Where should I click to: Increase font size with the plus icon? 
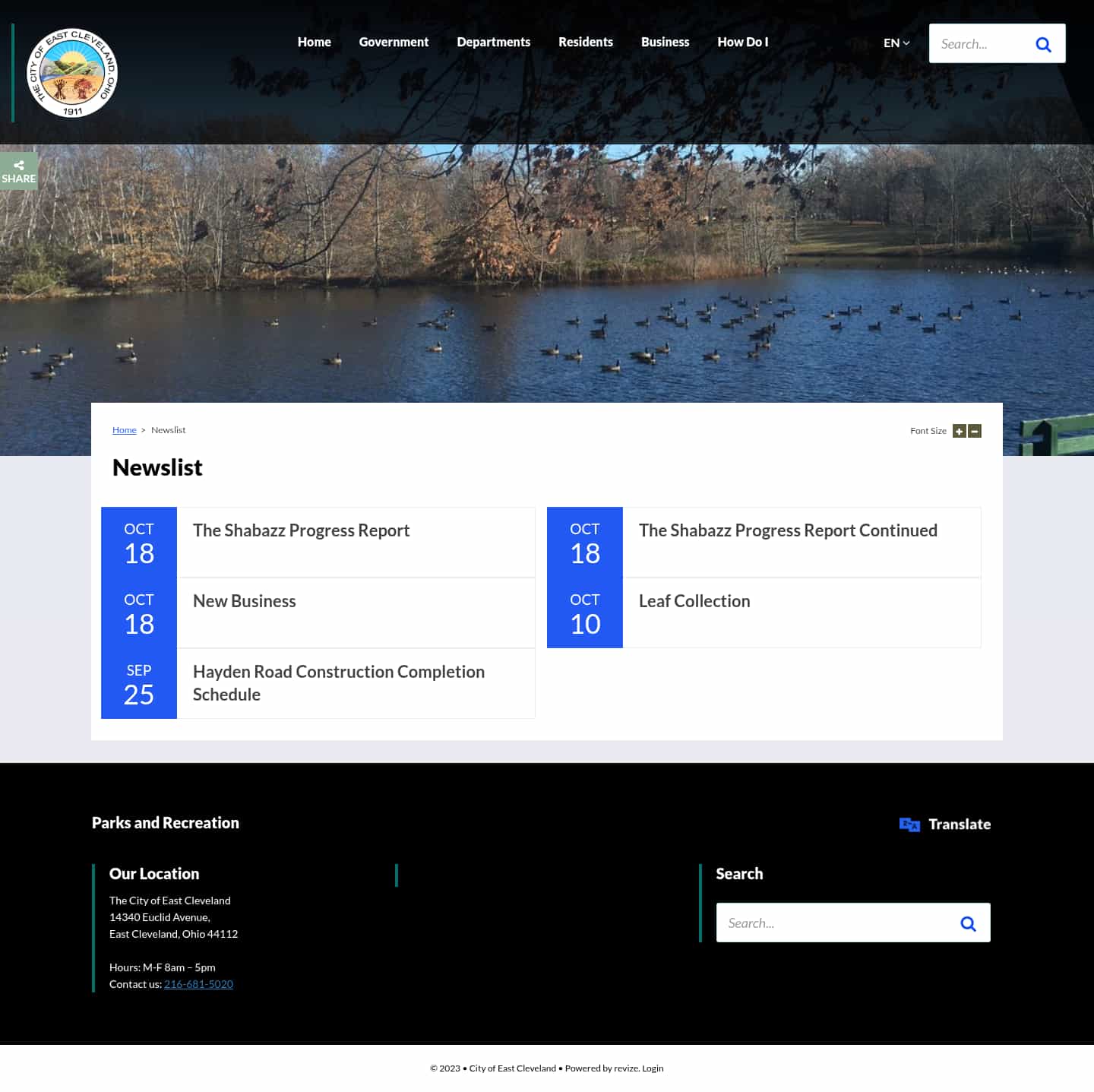click(x=959, y=431)
